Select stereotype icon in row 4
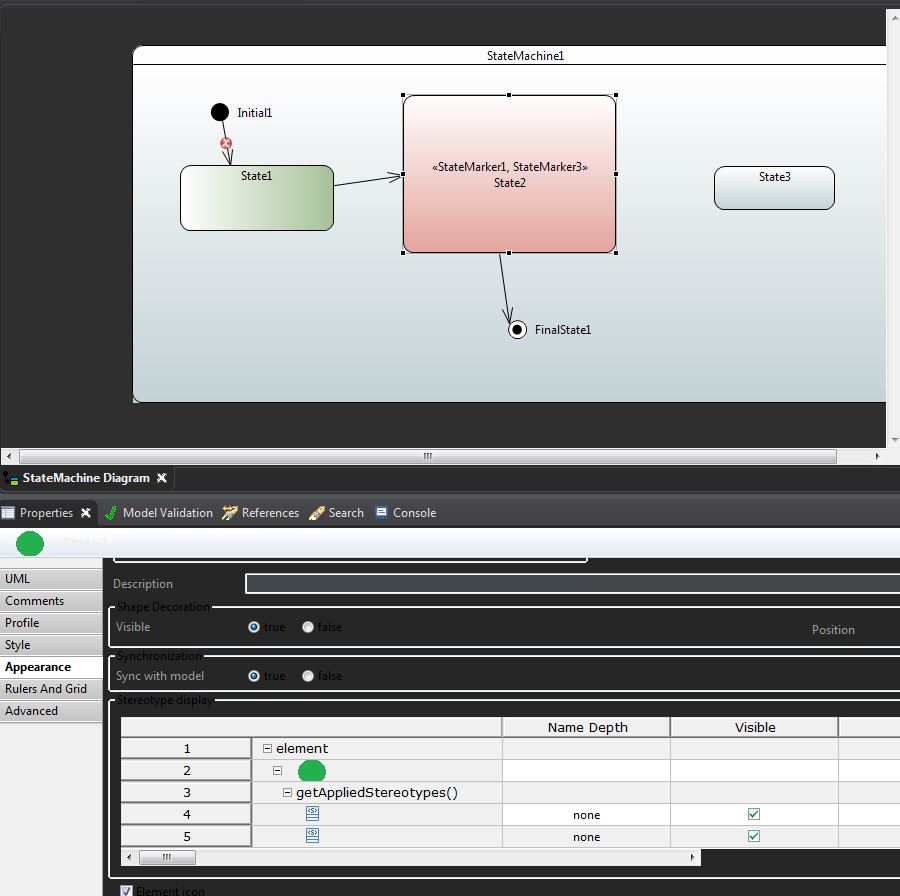Screen dimensions: 900x896 coord(312,813)
